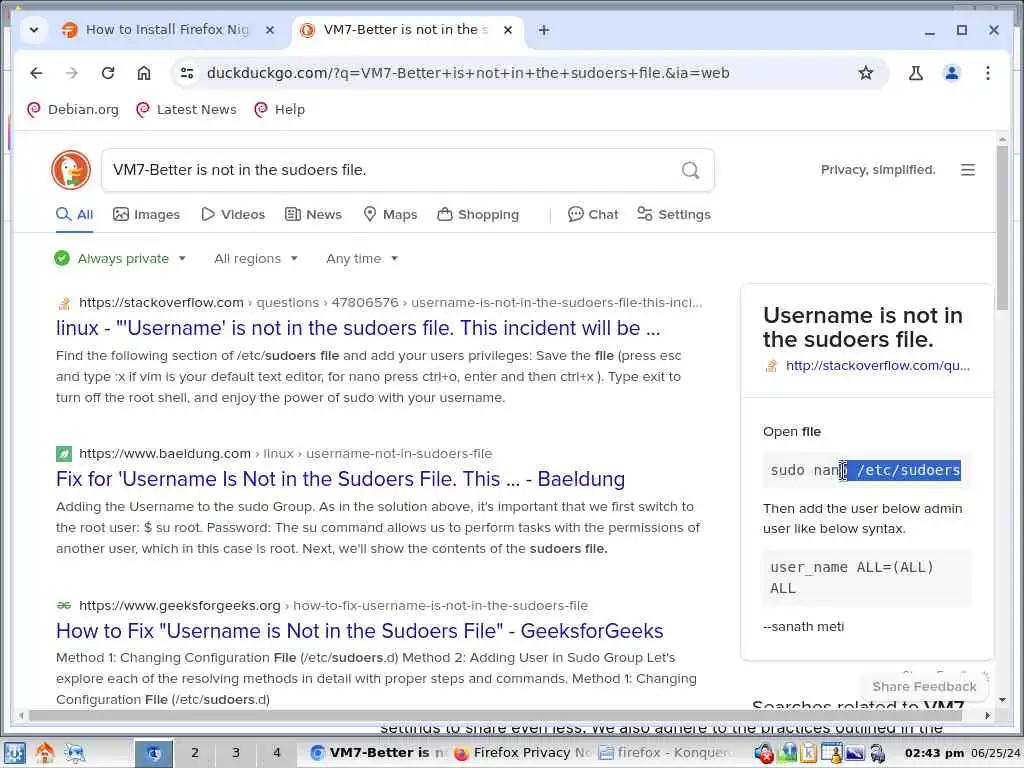Click the '--sanath meti' attribution text
The height and width of the screenshot is (768, 1024).
coord(803,627)
